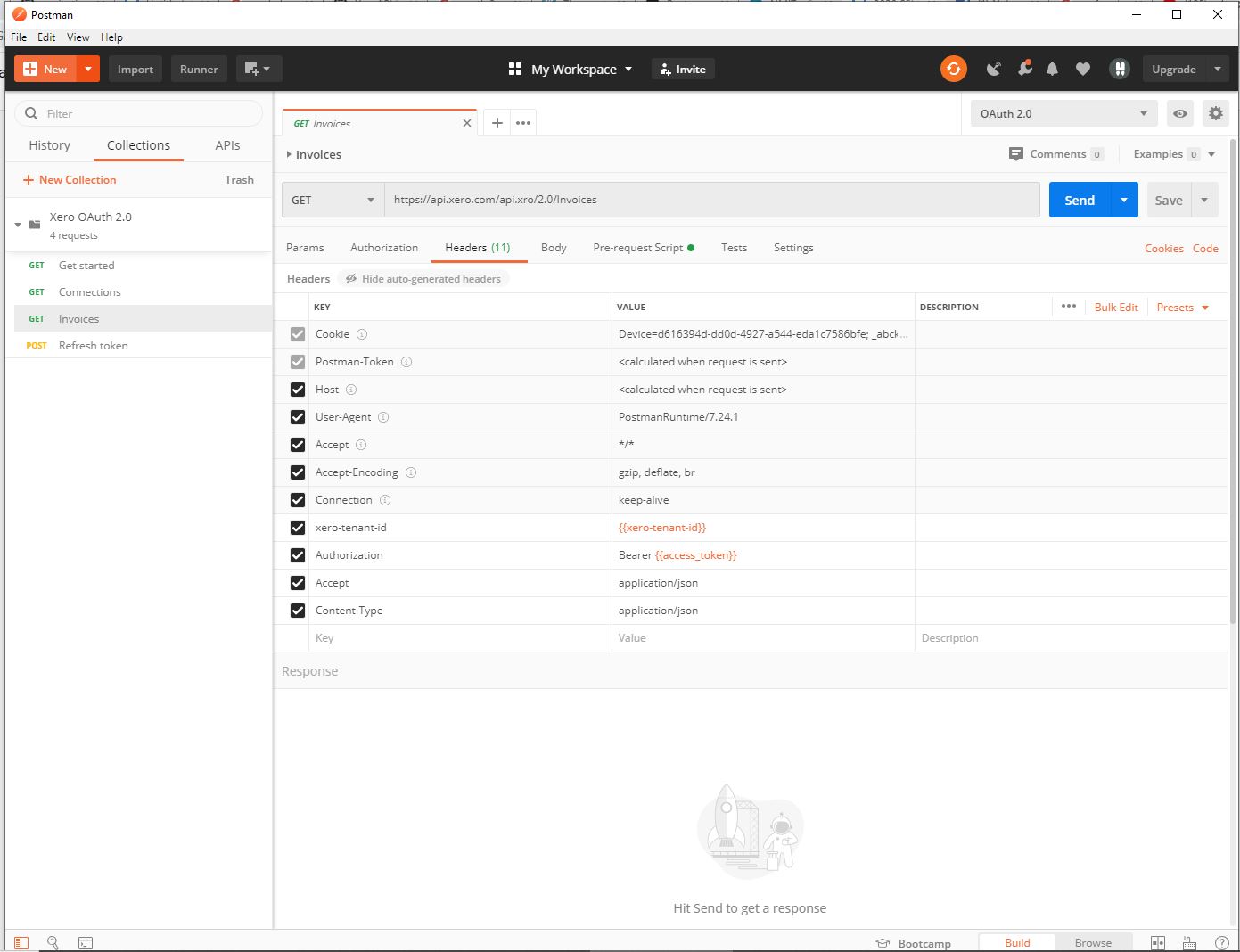This screenshot has height=952, width=1240.
Task: Click the info icon next to User-Agent
Action: [383, 417]
